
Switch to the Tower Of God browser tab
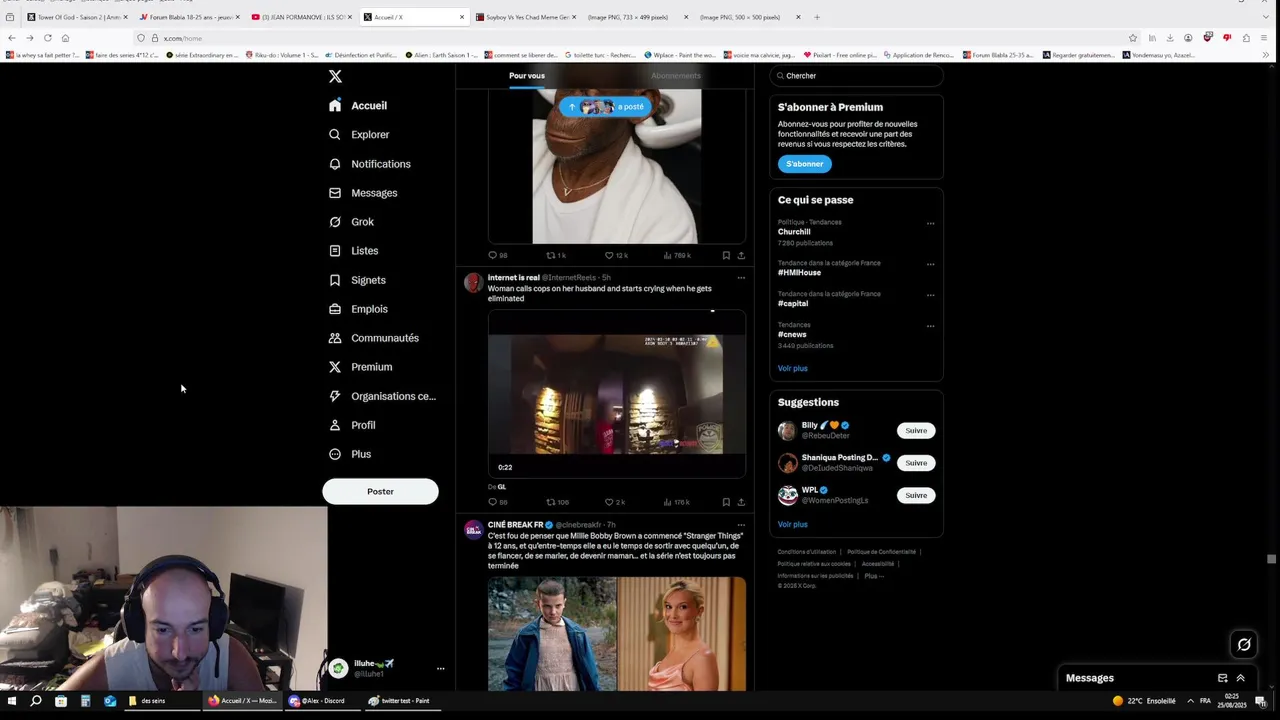pos(78,17)
